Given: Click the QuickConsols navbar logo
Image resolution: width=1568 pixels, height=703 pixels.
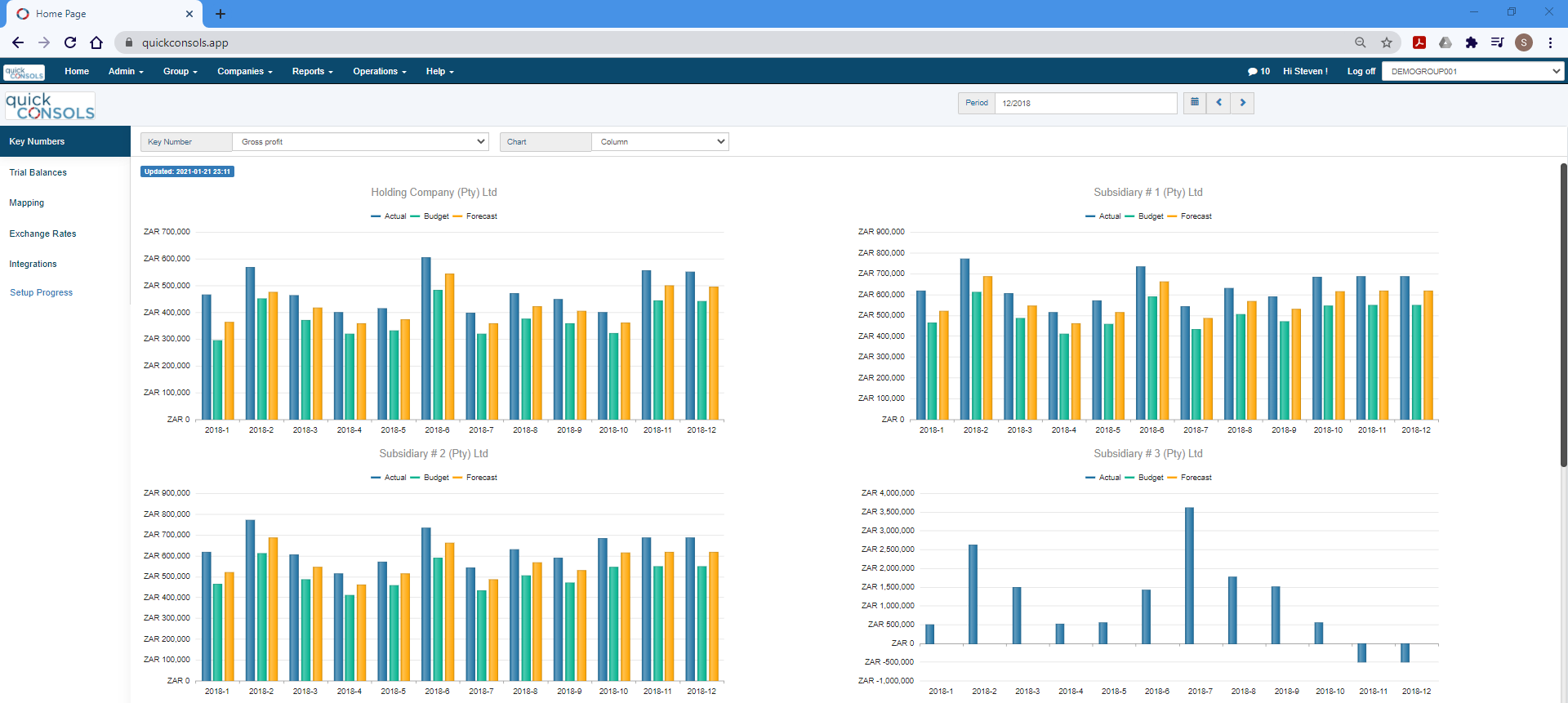Looking at the screenshot, I should (24, 73).
